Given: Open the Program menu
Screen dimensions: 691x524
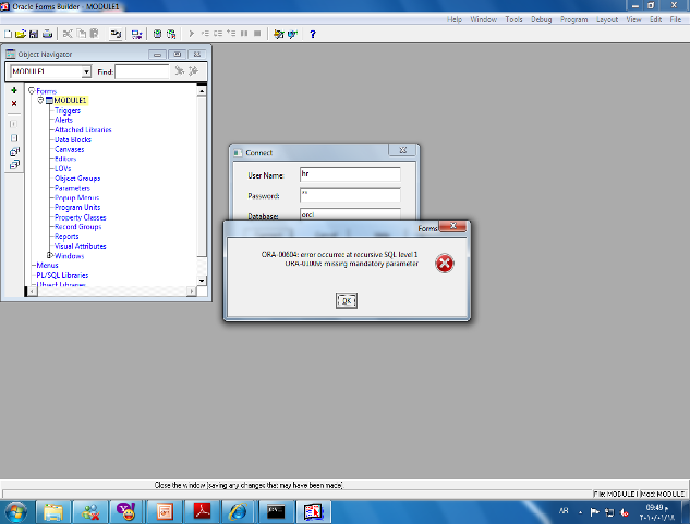Looking at the screenshot, I should tap(574, 19).
